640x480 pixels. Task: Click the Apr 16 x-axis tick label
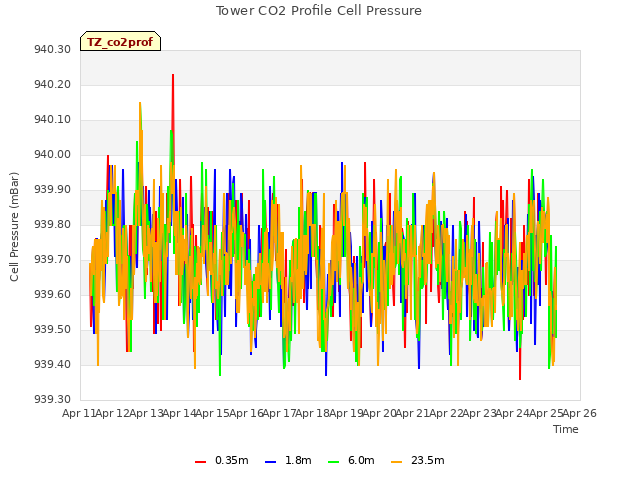246,413
